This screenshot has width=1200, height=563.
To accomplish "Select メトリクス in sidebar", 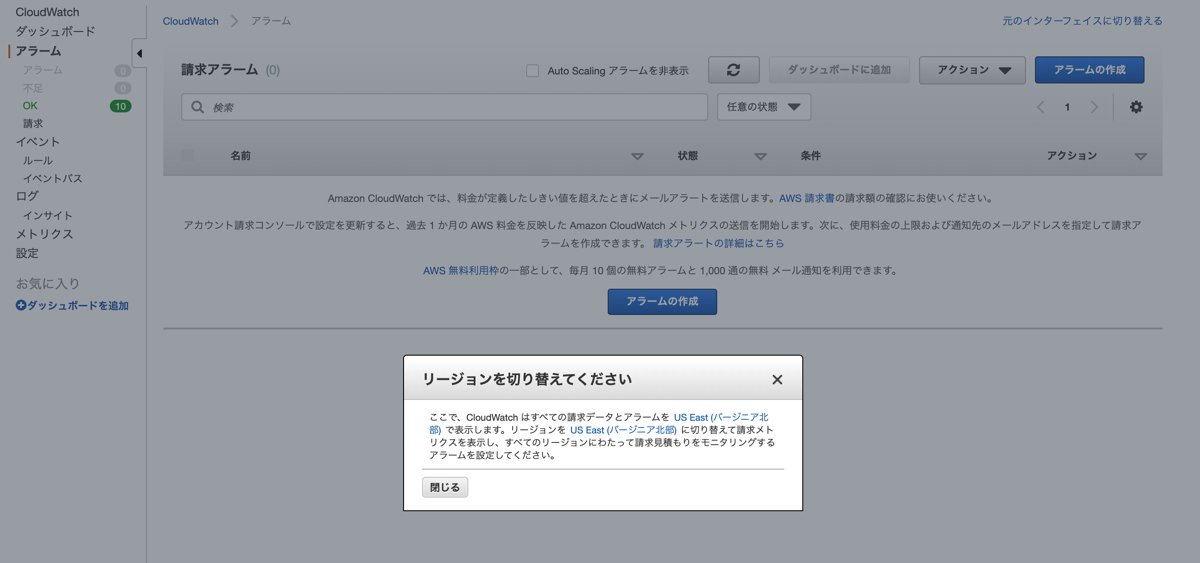I will tap(44, 234).
